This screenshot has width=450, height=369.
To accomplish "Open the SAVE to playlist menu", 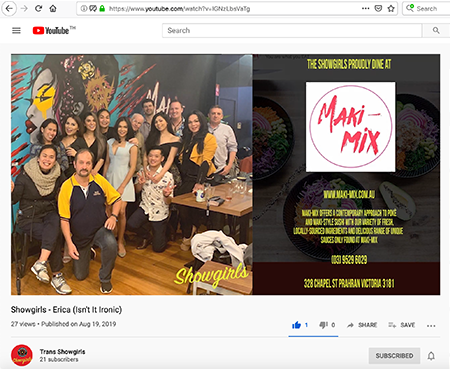I will (x=402, y=325).
